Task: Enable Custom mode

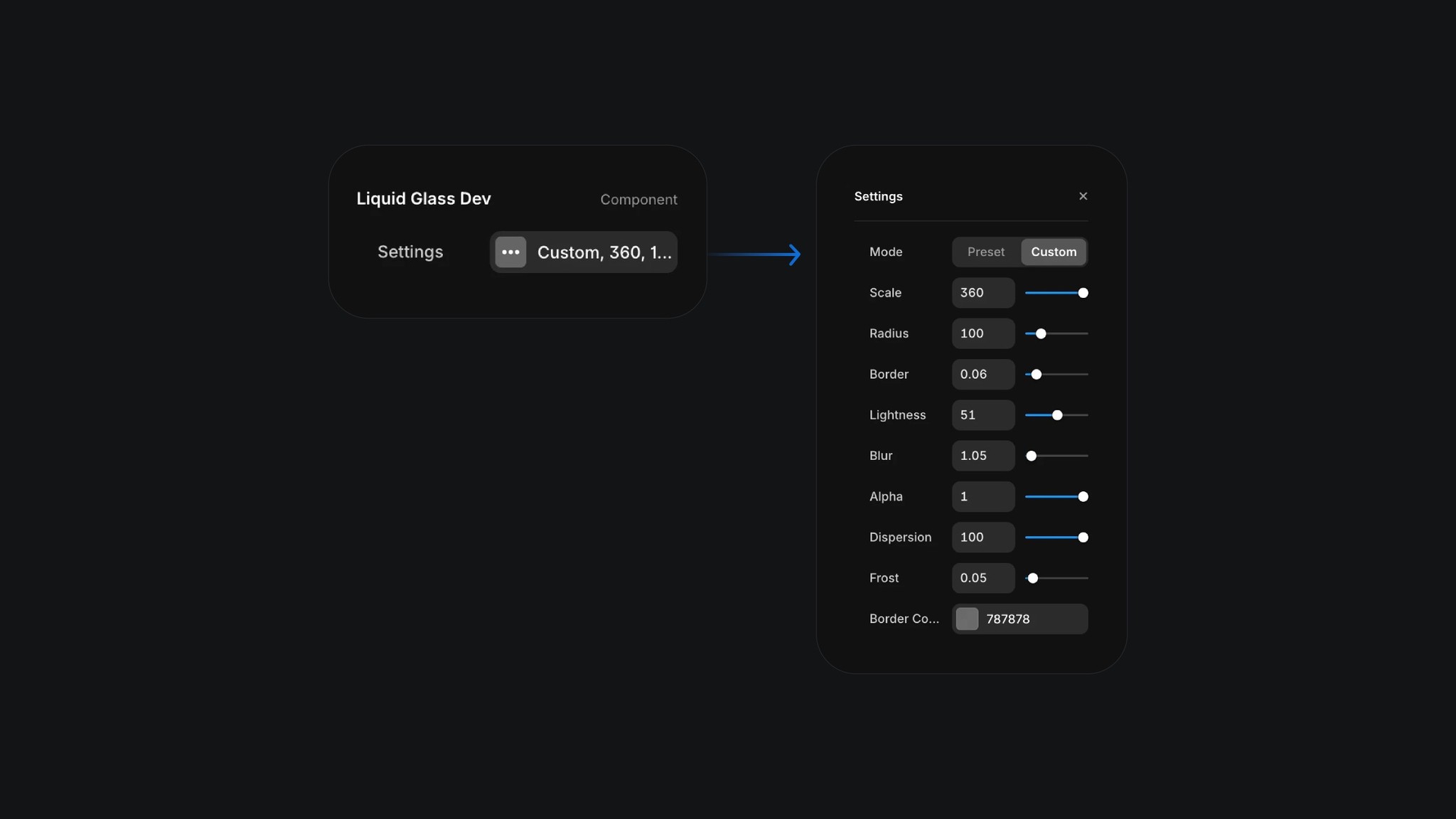Action: tap(1053, 252)
